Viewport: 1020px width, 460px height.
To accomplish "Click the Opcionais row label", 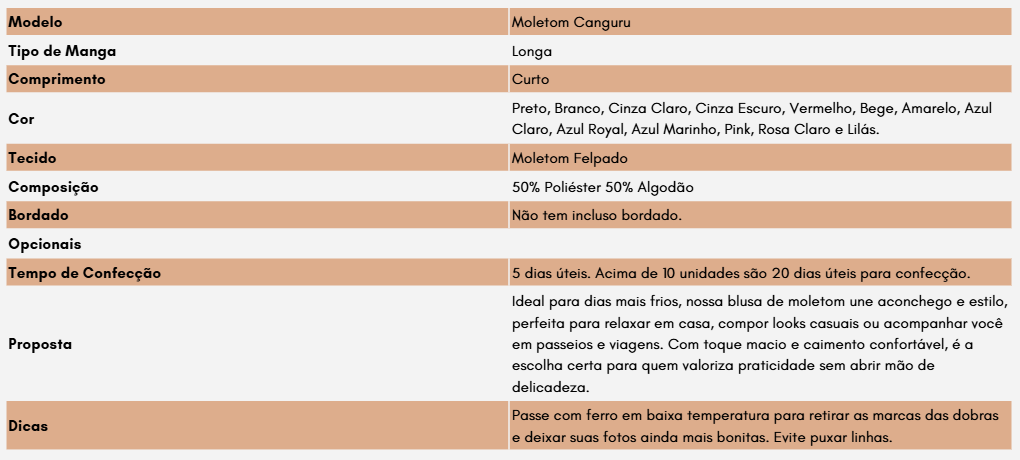I will point(45,245).
